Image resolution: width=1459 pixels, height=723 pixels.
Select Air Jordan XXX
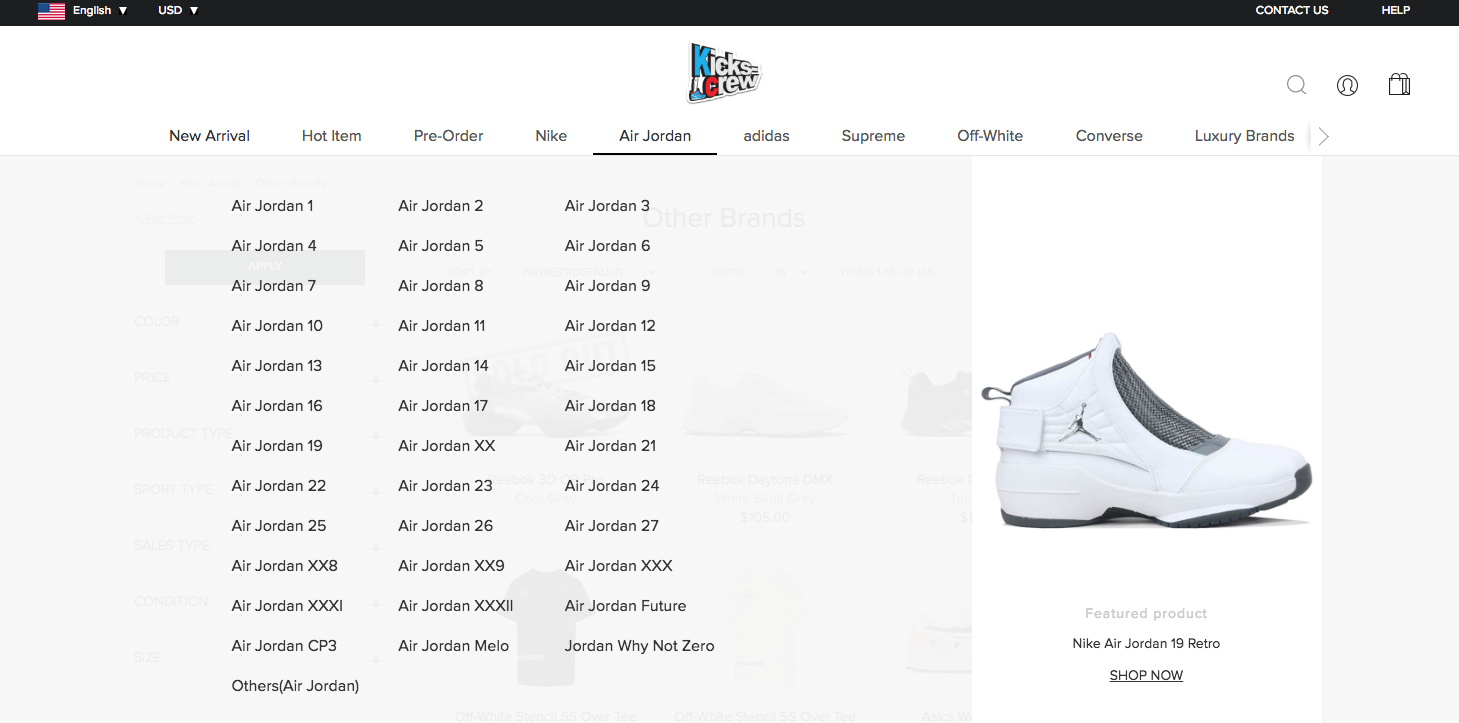(618, 566)
